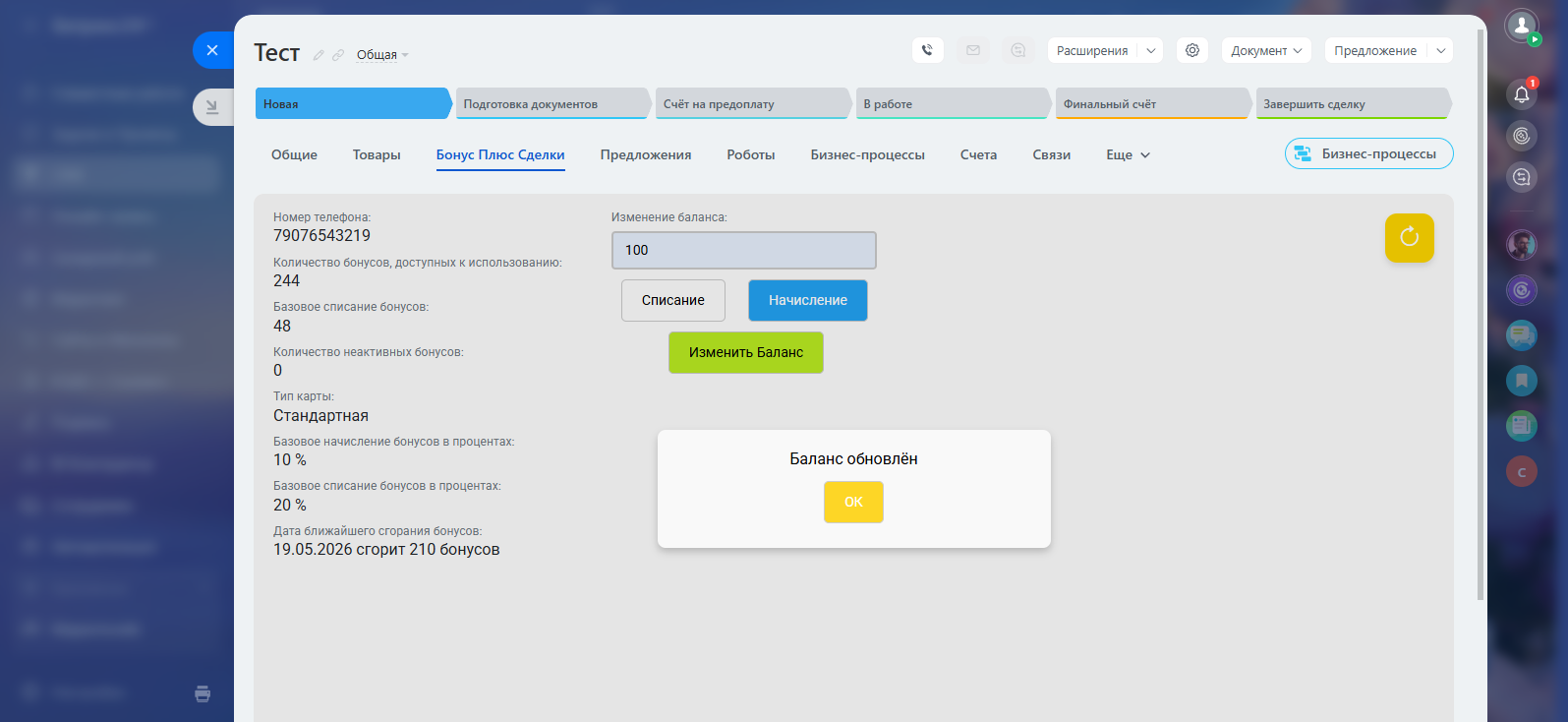This screenshot has height=722, width=1568.
Task: Open the Счета tab
Action: coord(978,154)
